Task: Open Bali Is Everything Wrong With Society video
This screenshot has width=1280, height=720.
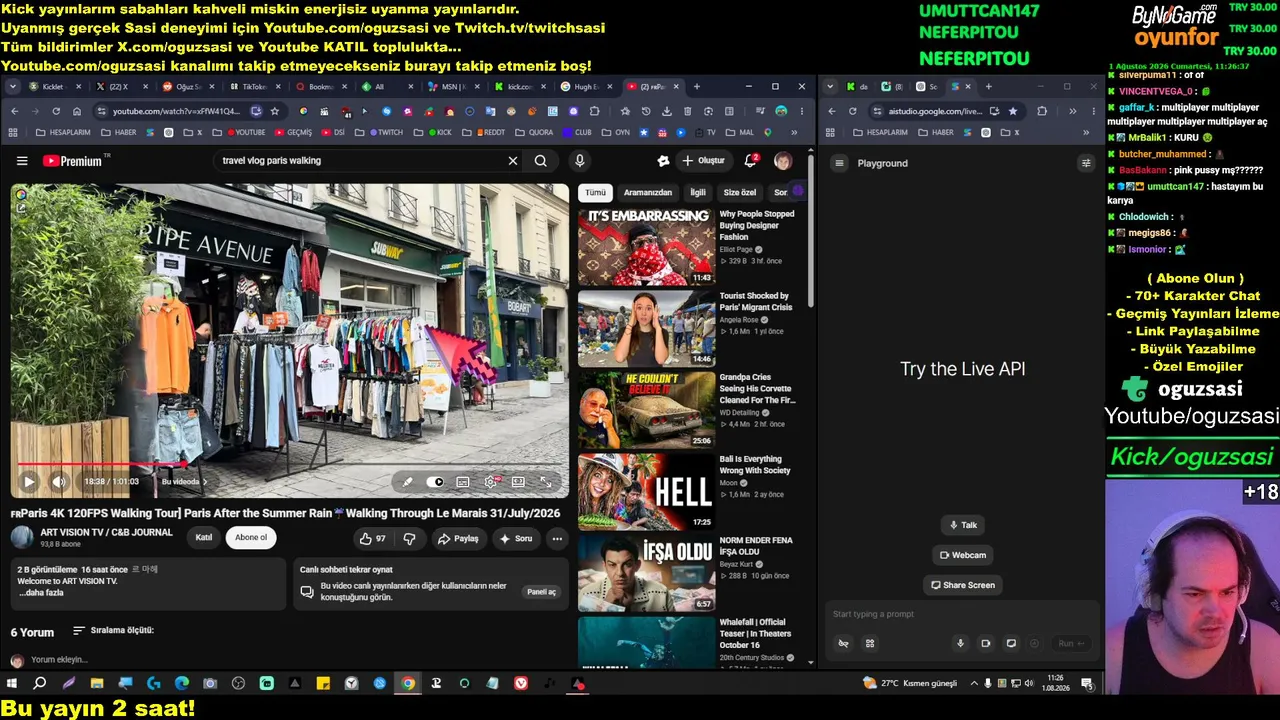Action: tap(647, 492)
